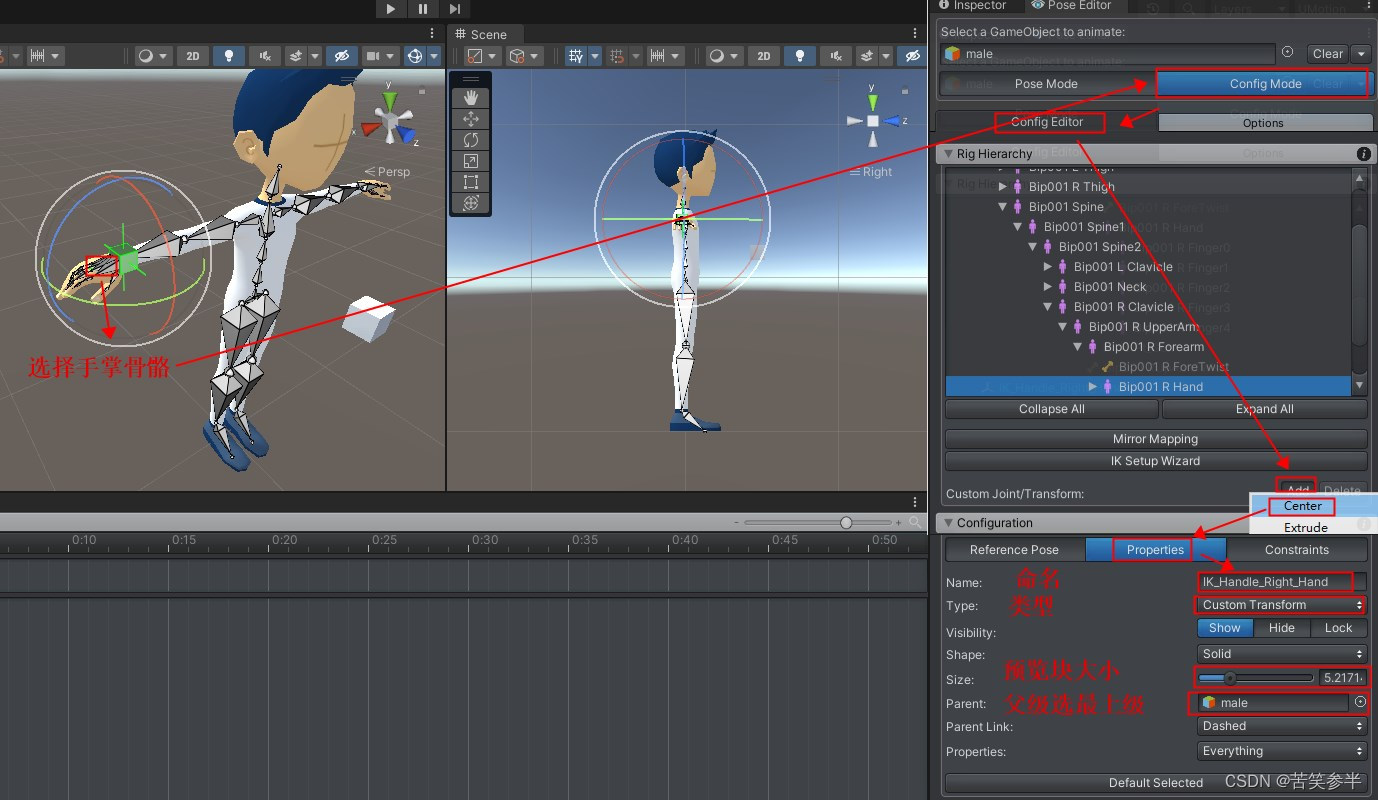Click the IK Setup Wizard button
This screenshot has width=1378, height=800.
coord(1155,461)
